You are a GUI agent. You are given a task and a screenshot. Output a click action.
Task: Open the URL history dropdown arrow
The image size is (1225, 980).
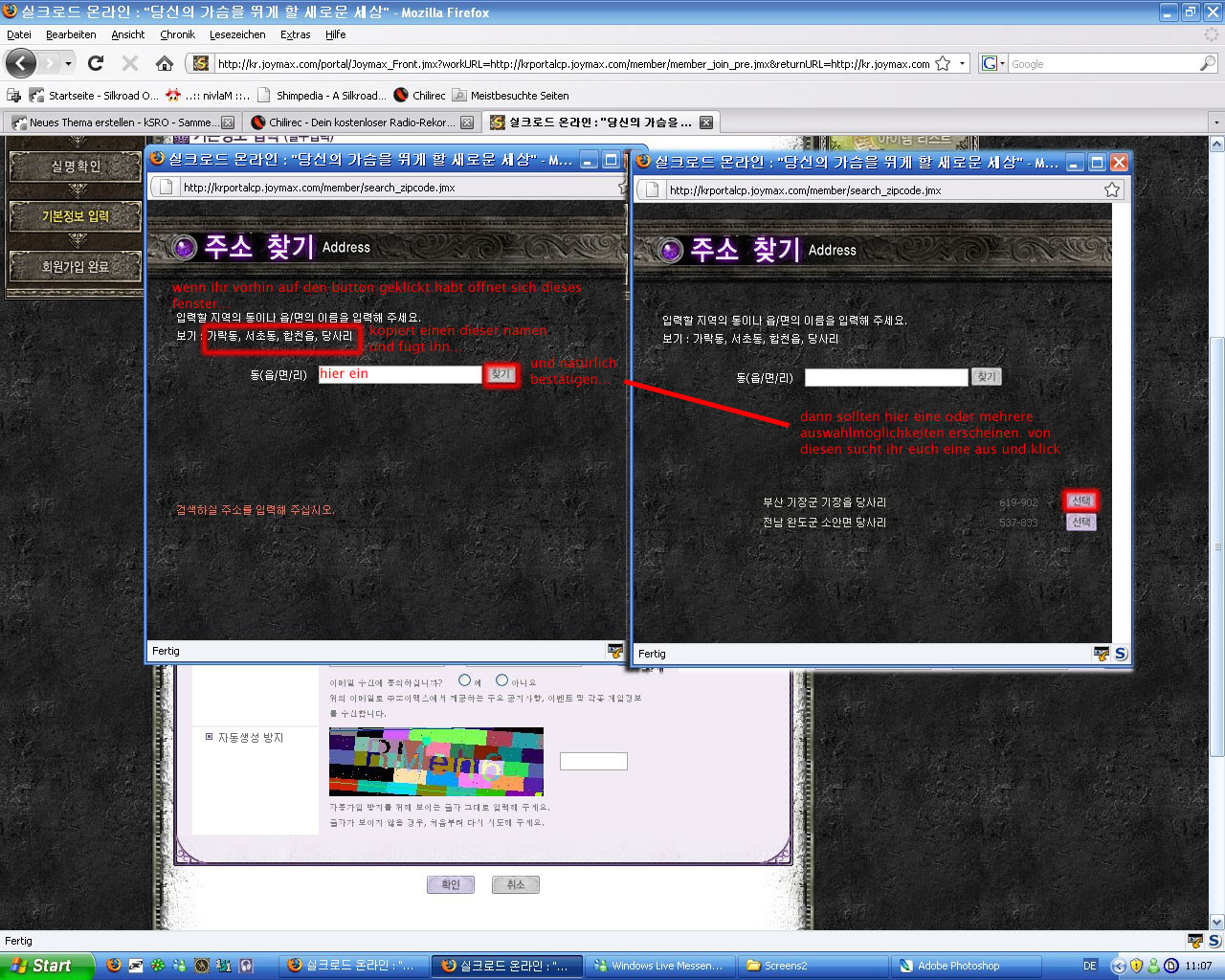pyautogui.click(x=962, y=64)
